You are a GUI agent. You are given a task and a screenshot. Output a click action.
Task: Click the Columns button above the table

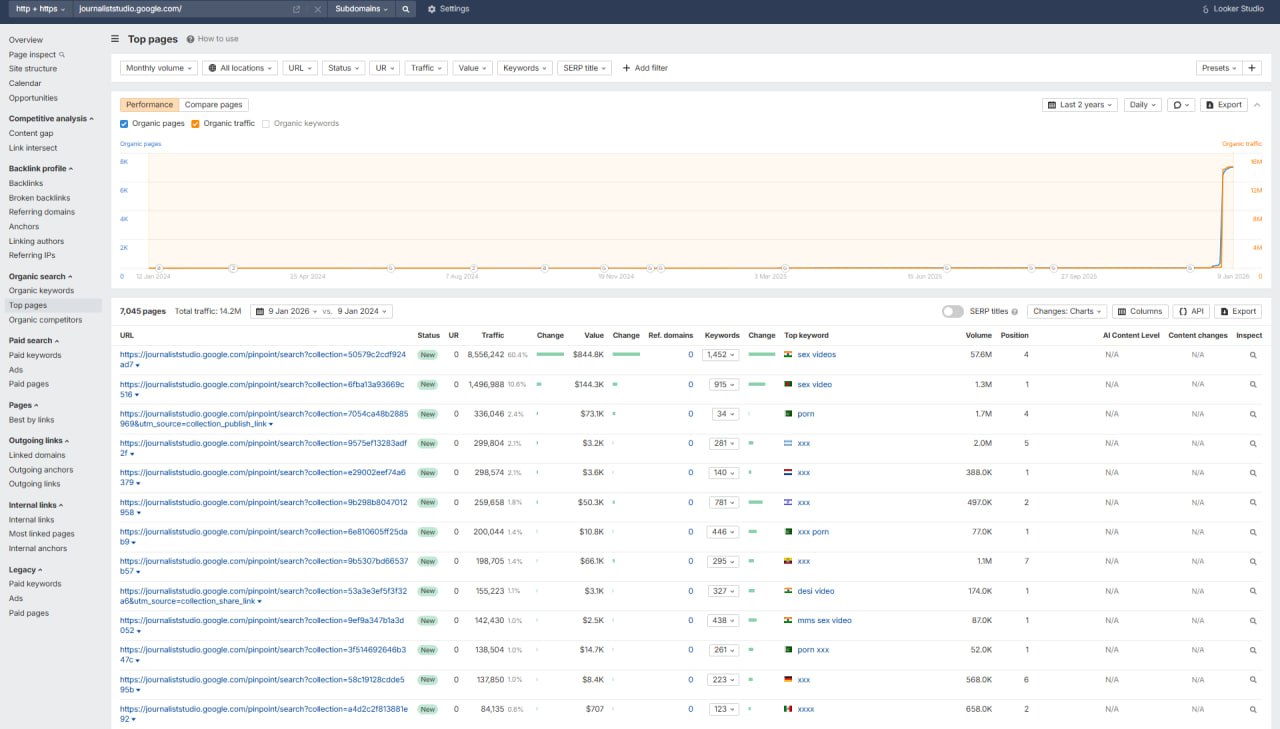click(x=1140, y=311)
